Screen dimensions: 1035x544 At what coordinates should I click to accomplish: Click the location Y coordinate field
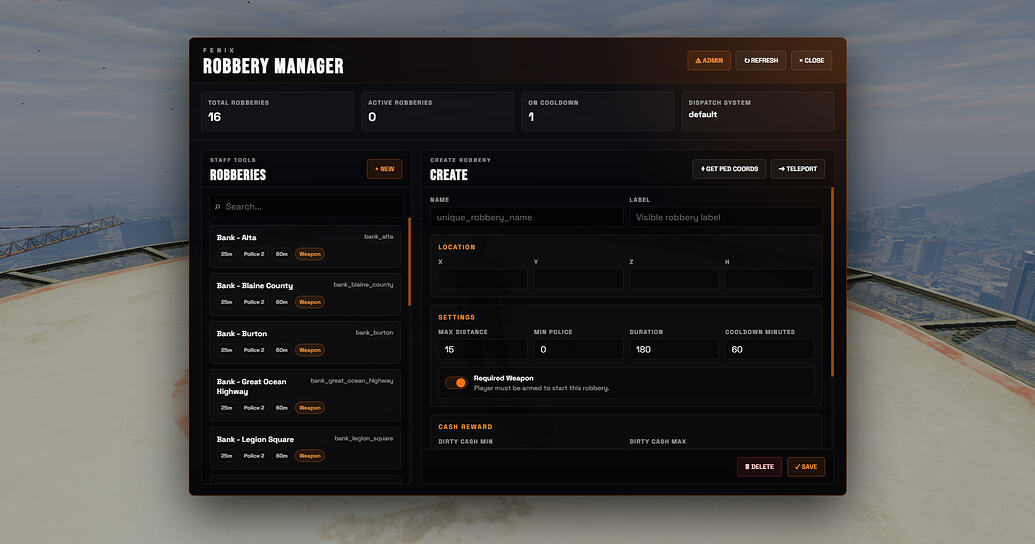pos(578,279)
